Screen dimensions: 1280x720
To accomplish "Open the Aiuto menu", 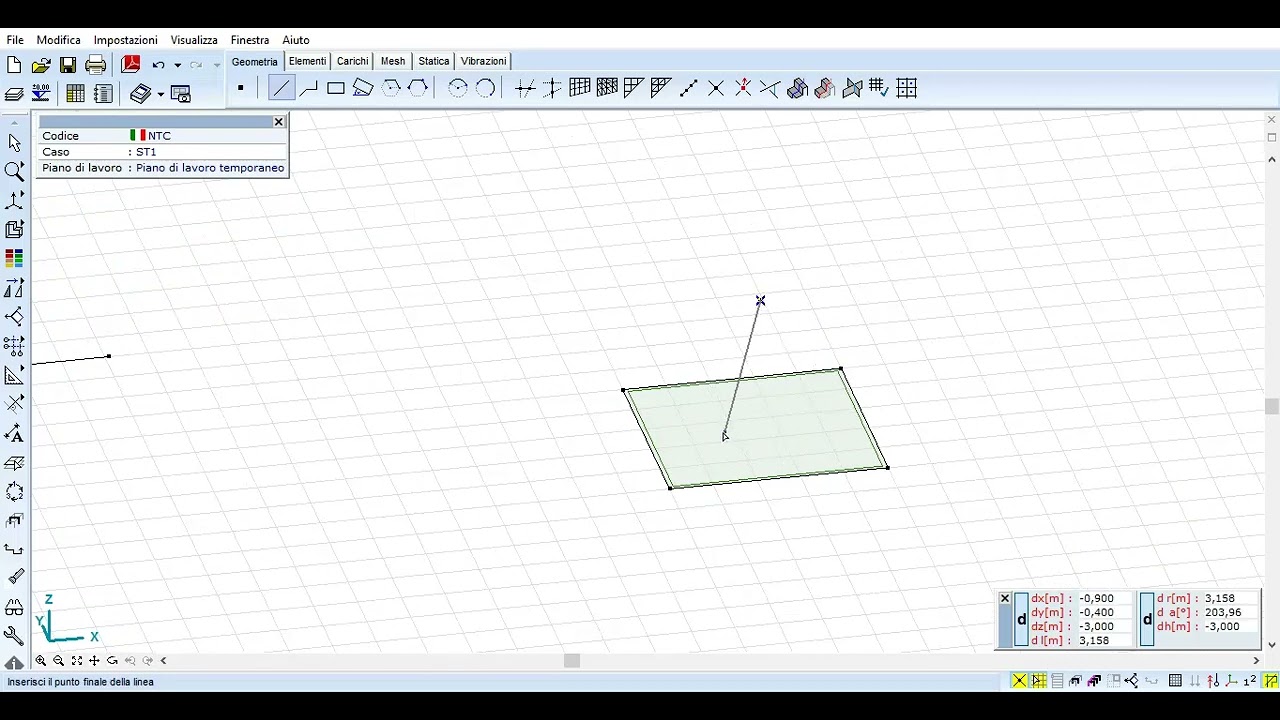I will [x=296, y=40].
